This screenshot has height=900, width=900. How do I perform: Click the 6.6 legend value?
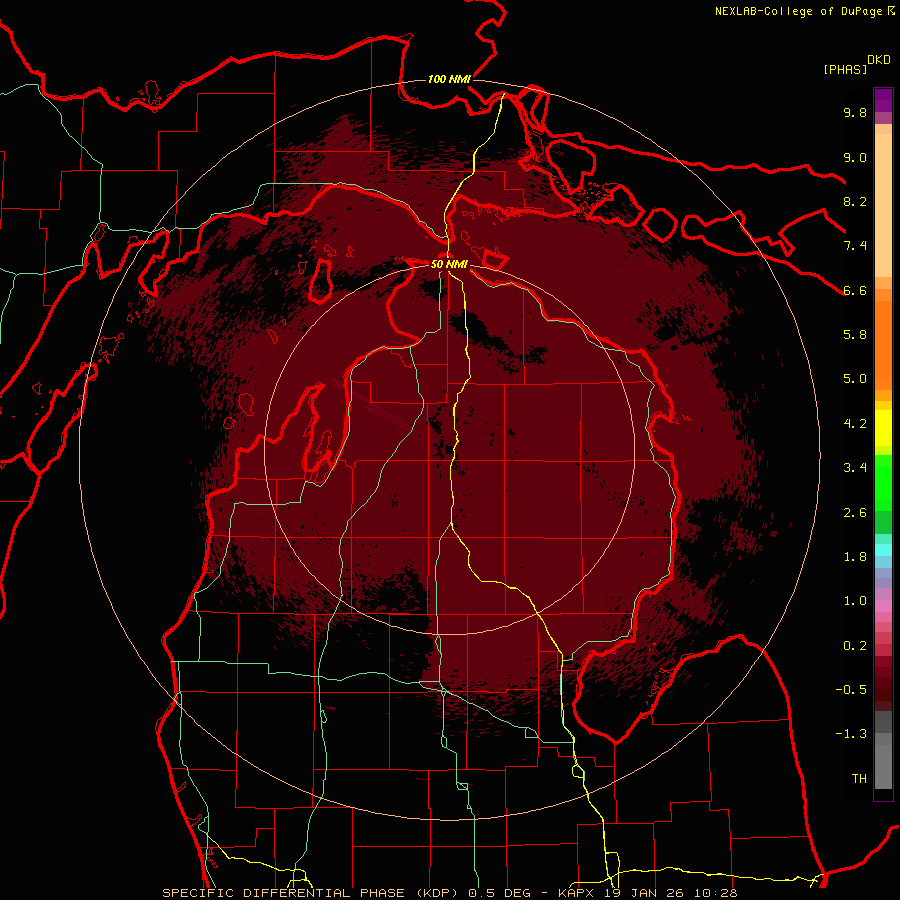click(855, 290)
